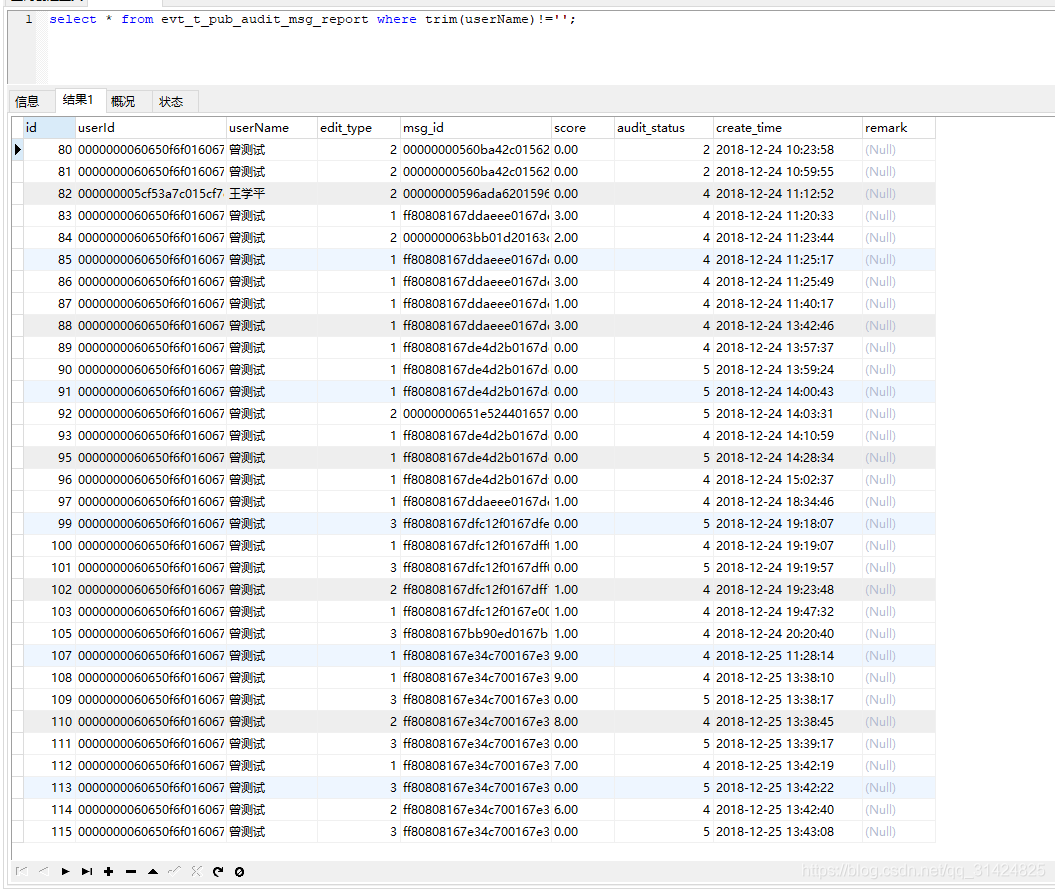Viewport: 1055px width, 889px height.
Task: Select score cell 9.00 in row 107
Action: pos(583,655)
